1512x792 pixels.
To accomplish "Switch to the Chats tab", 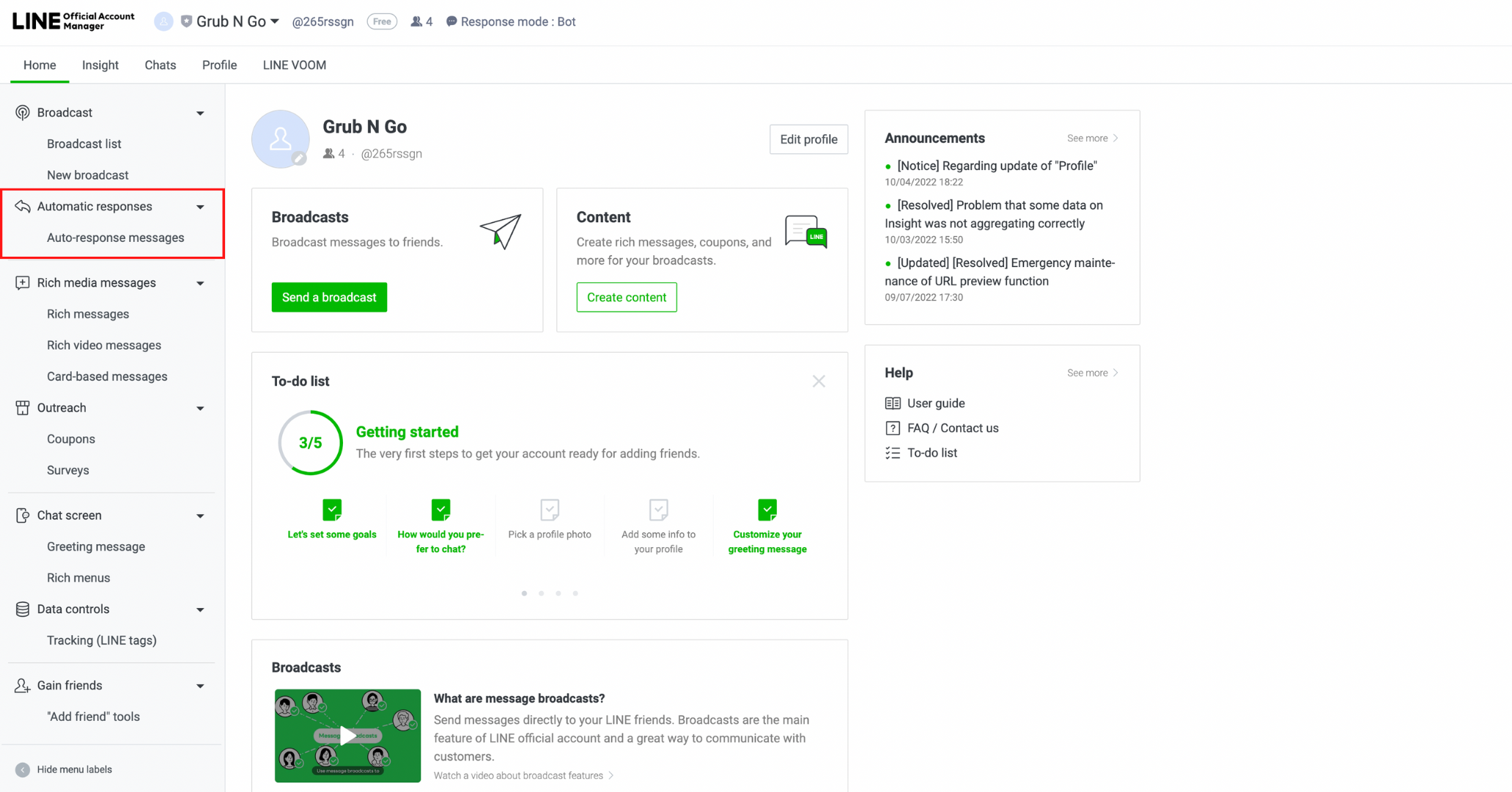I will (x=159, y=65).
